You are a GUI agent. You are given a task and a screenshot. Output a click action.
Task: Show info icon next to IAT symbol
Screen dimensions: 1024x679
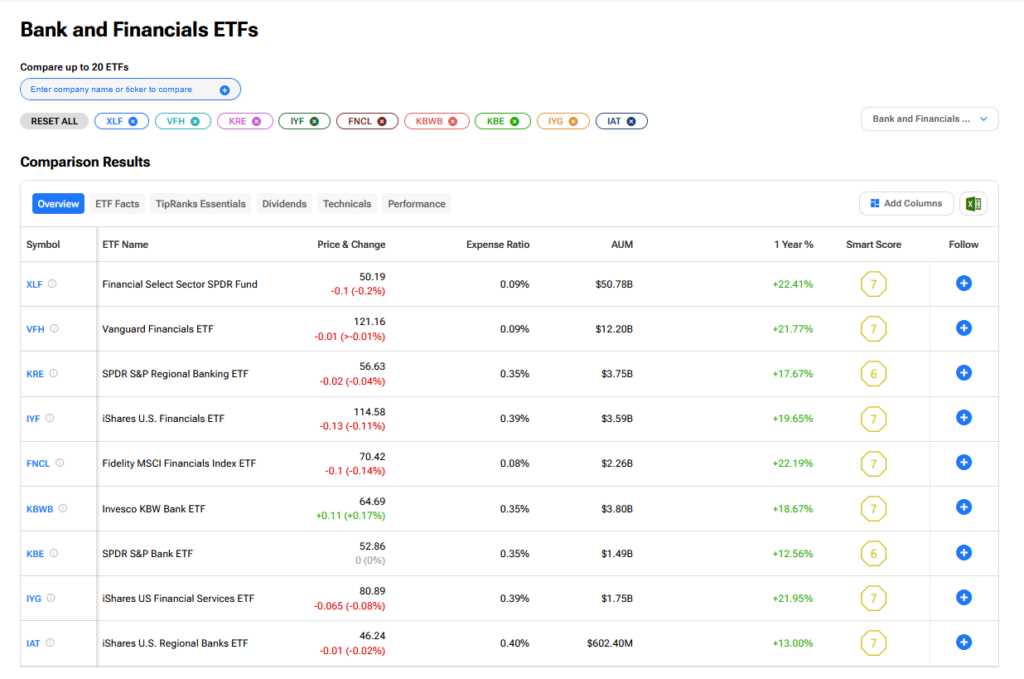[x=50, y=643]
